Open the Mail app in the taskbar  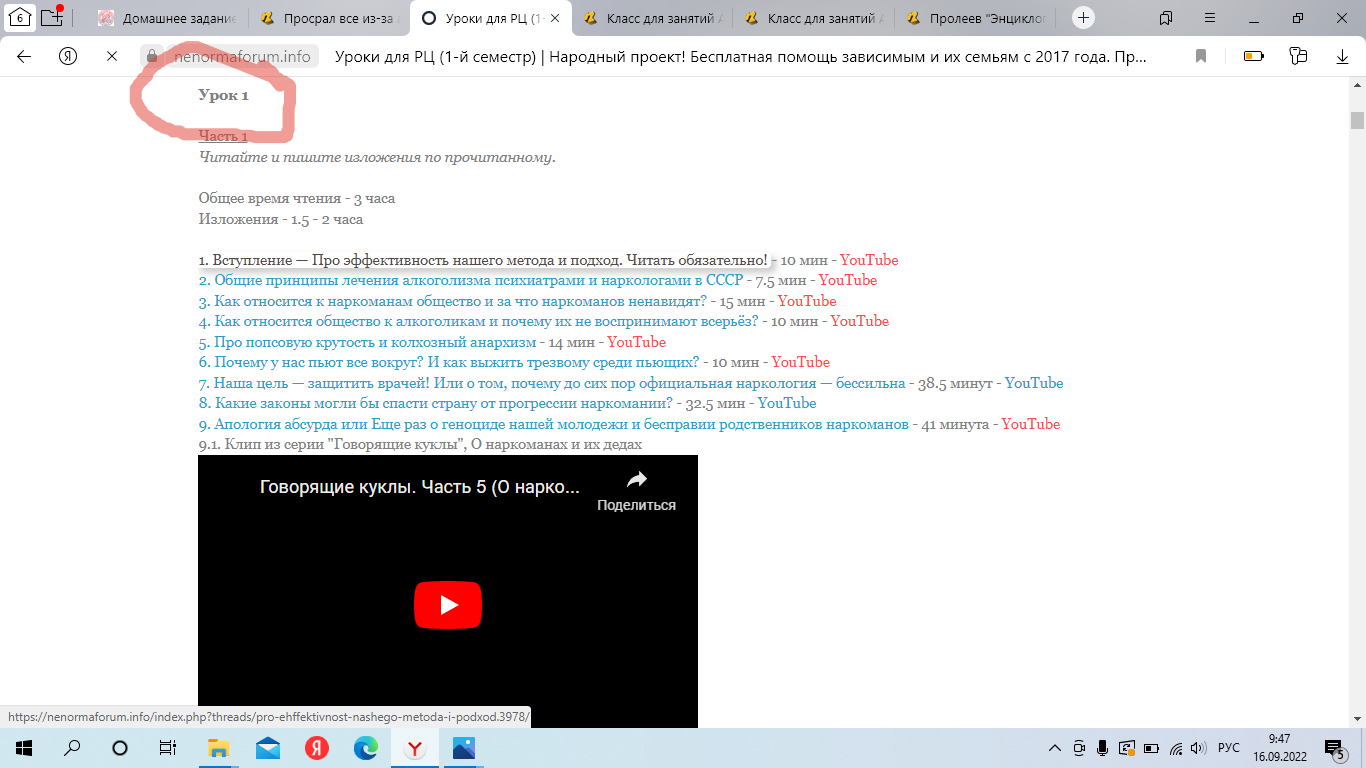point(267,747)
